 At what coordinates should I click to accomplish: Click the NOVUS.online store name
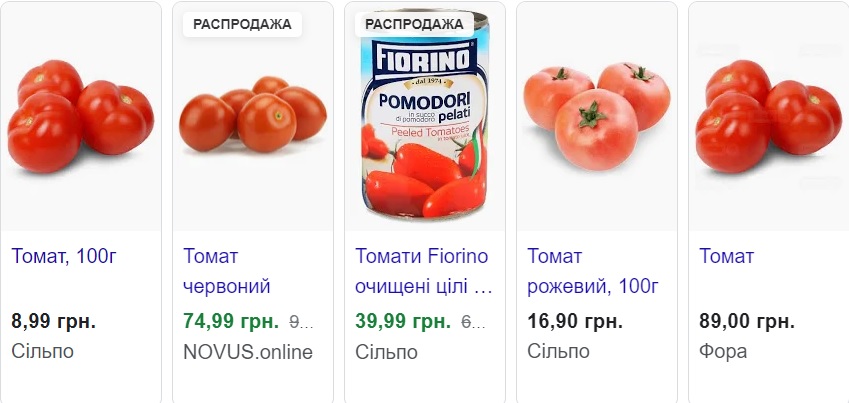pyautogui.click(x=248, y=352)
